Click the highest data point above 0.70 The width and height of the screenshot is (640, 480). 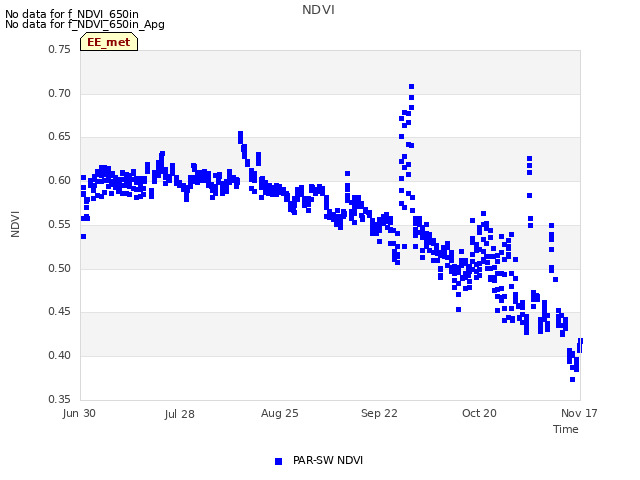click(411, 87)
